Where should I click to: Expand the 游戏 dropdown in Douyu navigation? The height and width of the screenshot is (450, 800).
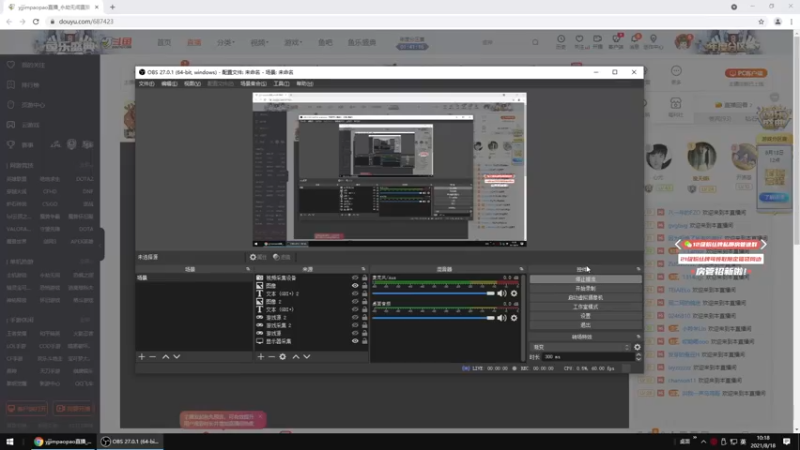point(293,42)
